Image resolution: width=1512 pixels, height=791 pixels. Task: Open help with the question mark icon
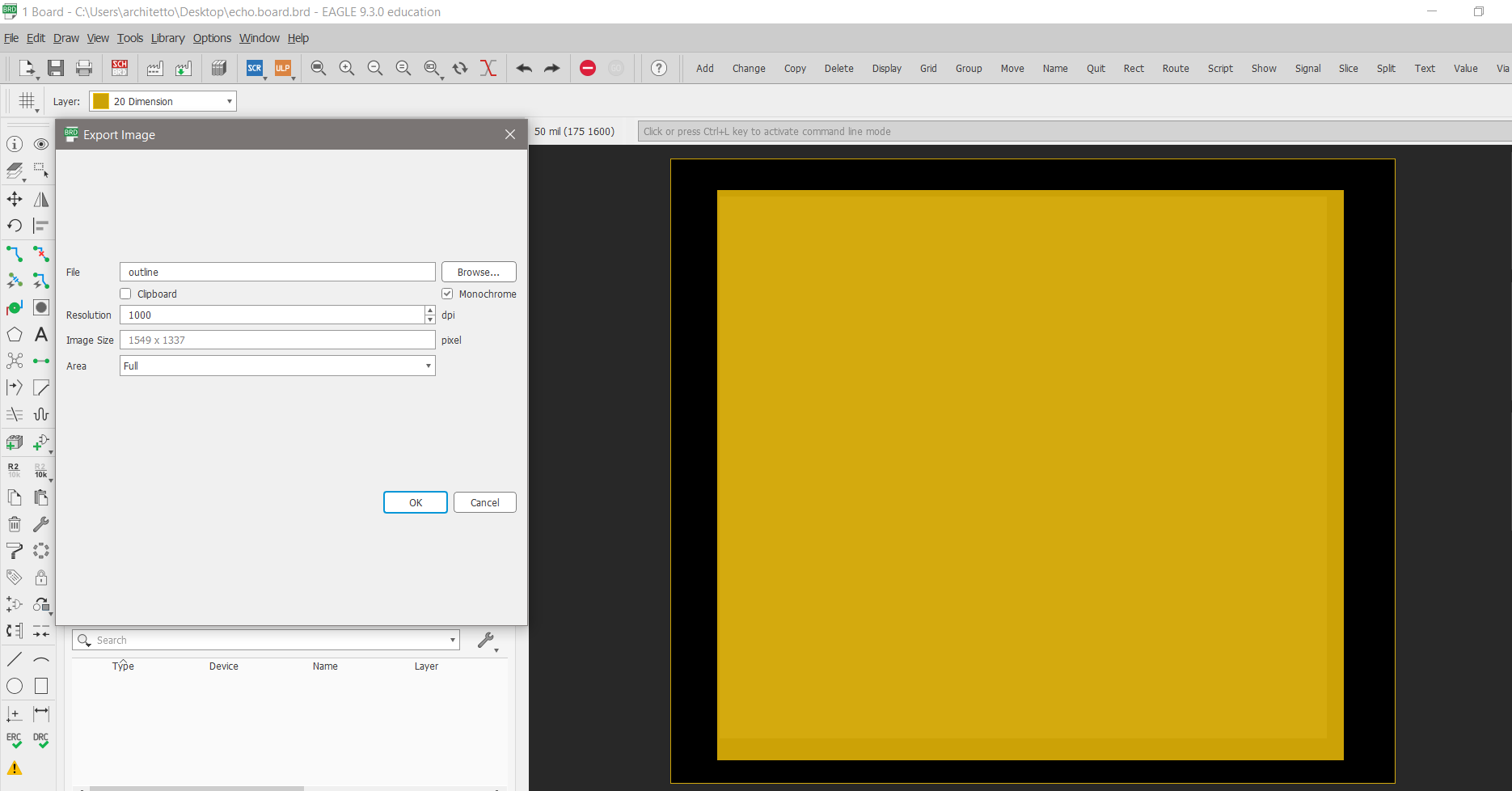[x=659, y=68]
